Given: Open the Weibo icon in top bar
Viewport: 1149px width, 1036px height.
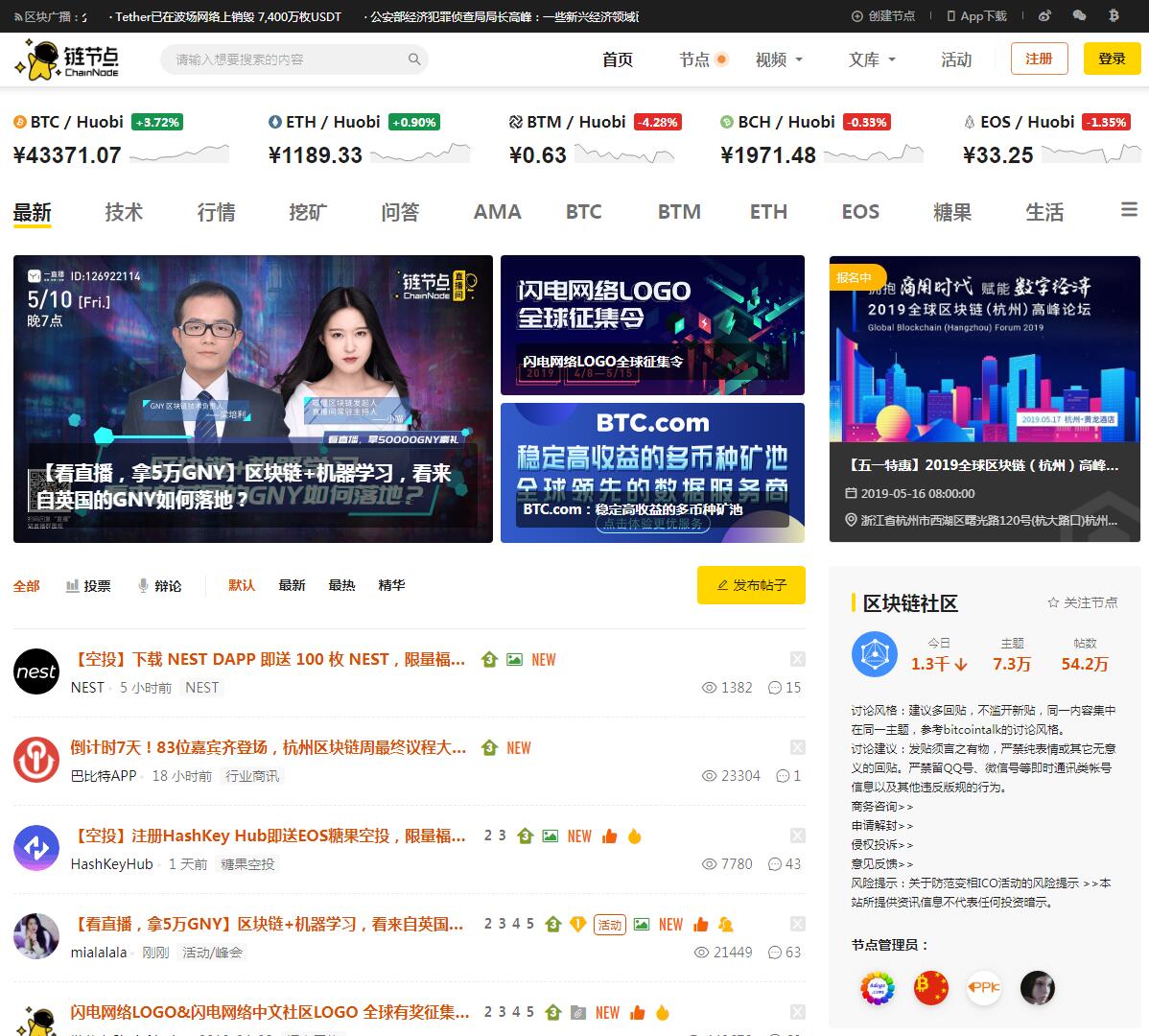Looking at the screenshot, I should tap(1044, 15).
